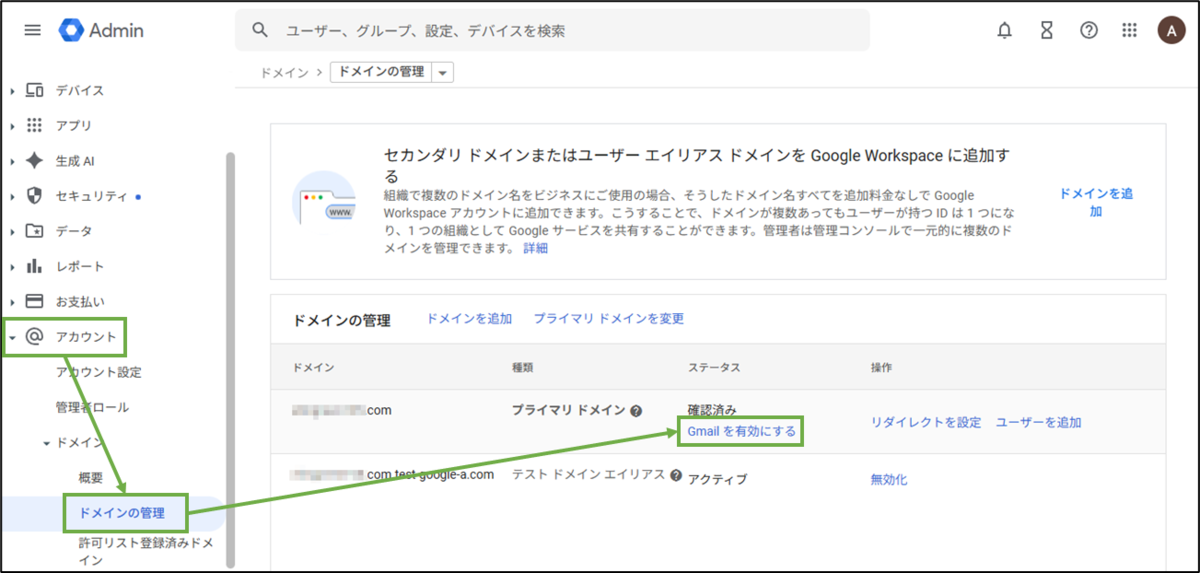1200x573 pixels.
Task: Expand the お支払い tree arrow
Action: 12,302
